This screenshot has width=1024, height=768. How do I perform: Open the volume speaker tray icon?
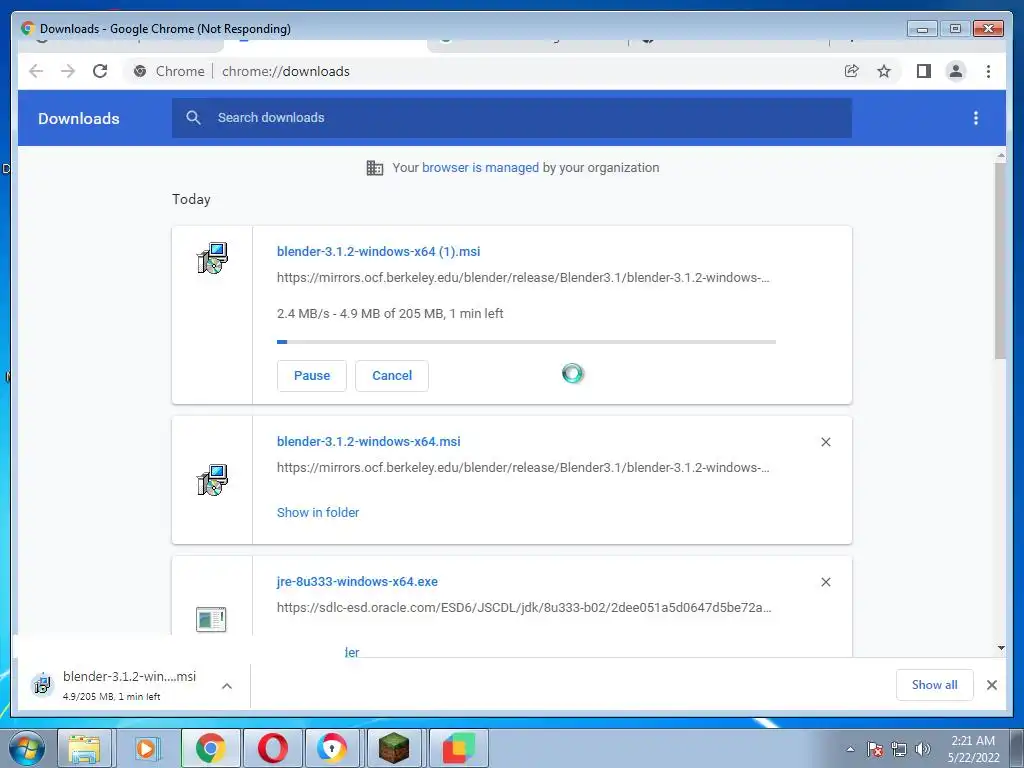(923, 749)
